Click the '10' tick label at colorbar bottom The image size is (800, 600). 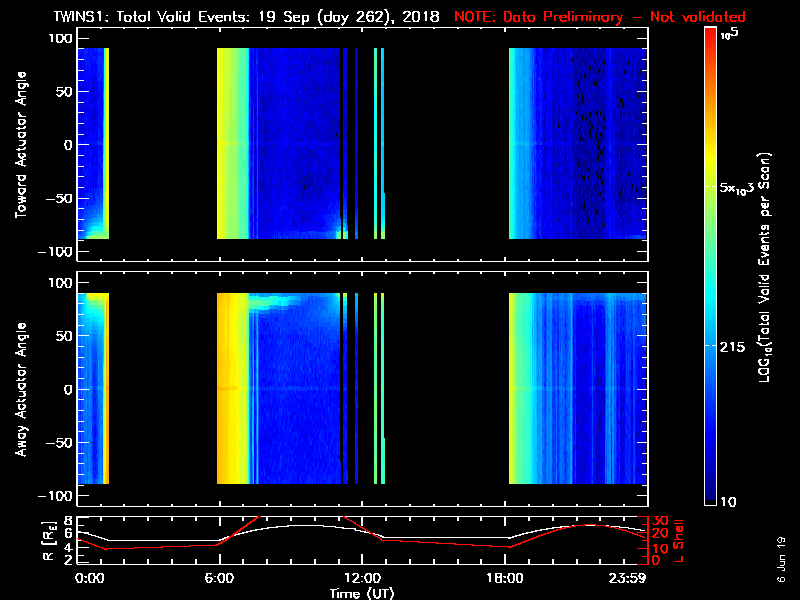click(728, 502)
